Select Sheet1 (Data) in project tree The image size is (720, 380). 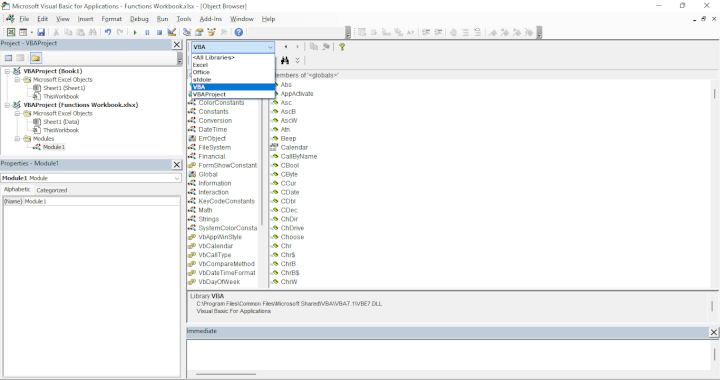click(61, 122)
